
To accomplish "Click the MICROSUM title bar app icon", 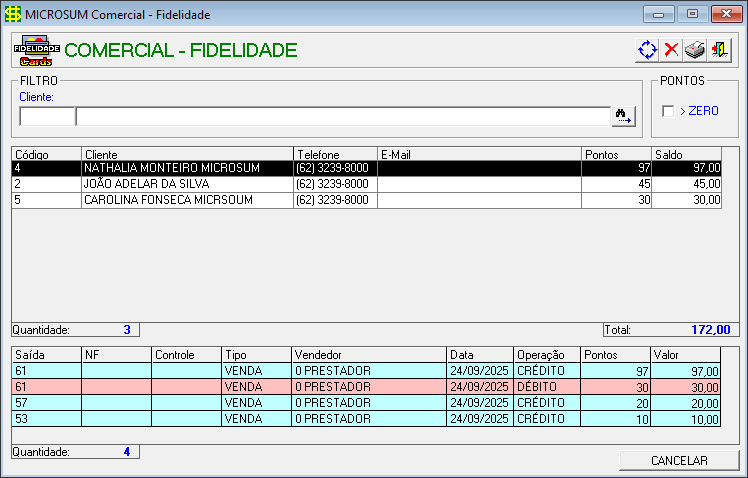I will [x=13, y=14].
